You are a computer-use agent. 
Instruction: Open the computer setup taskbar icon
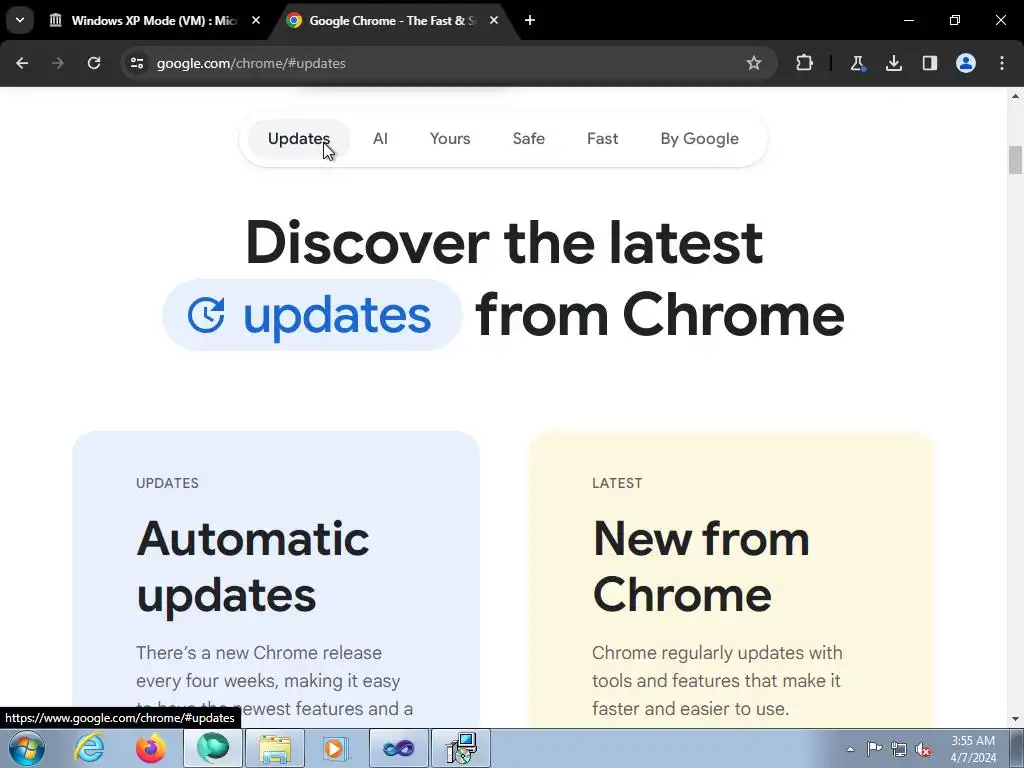coord(461,748)
